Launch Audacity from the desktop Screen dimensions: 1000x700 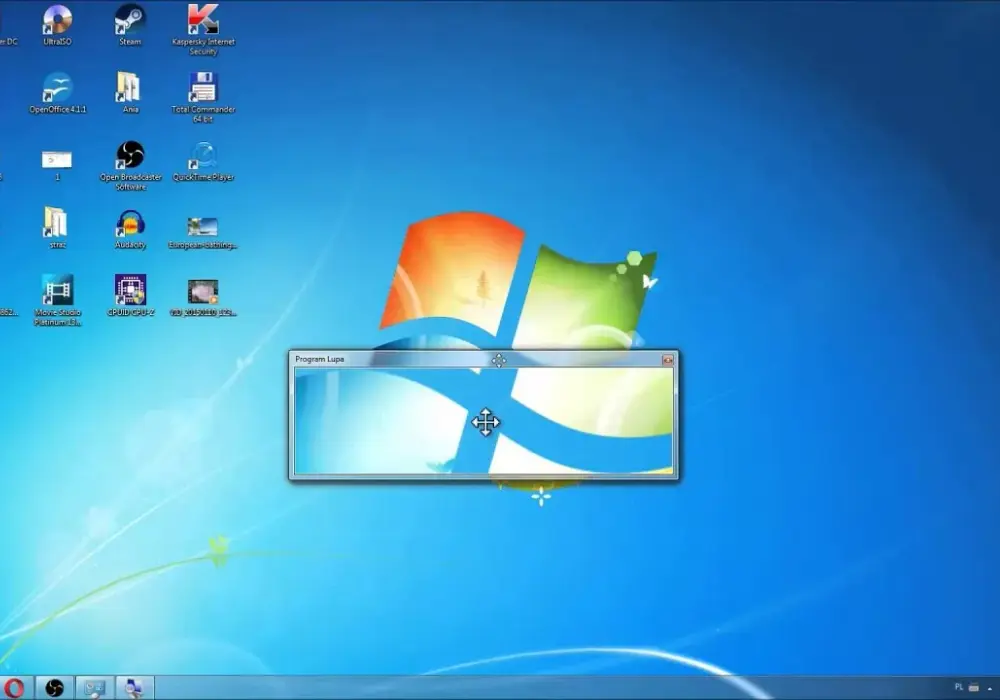point(130,228)
